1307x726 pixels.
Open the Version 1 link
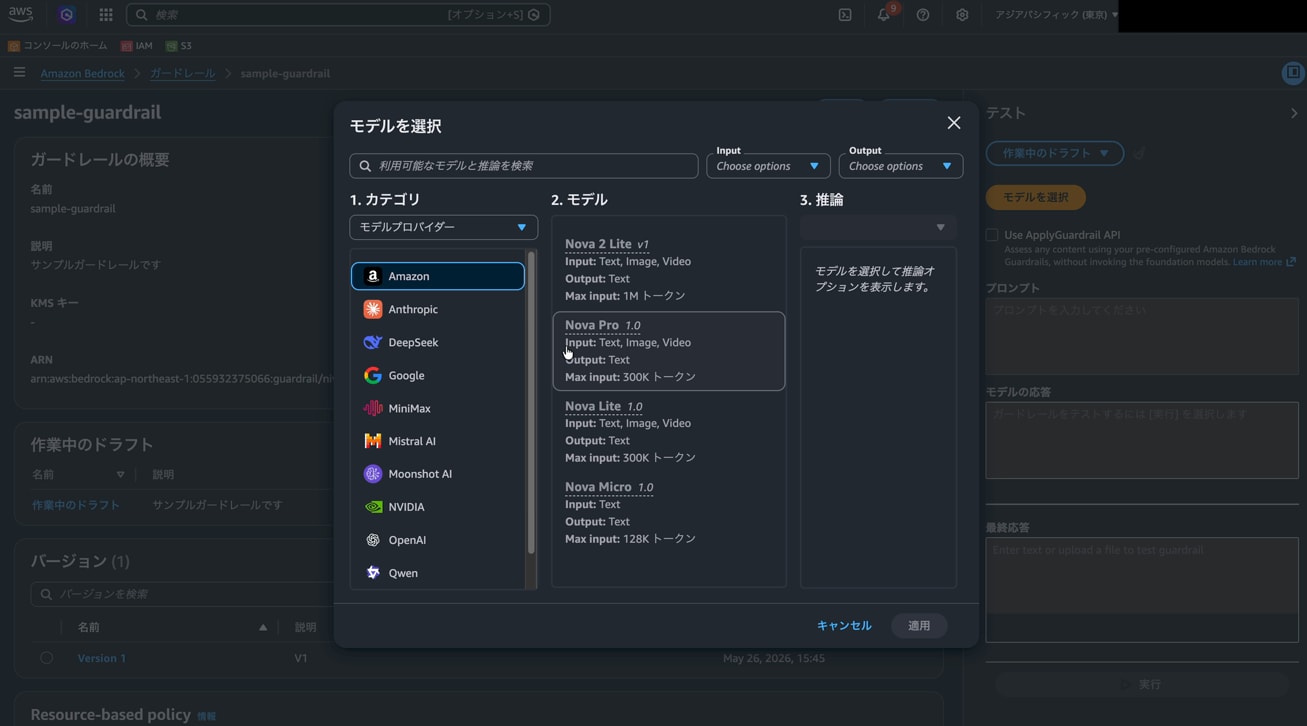pos(102,658)
